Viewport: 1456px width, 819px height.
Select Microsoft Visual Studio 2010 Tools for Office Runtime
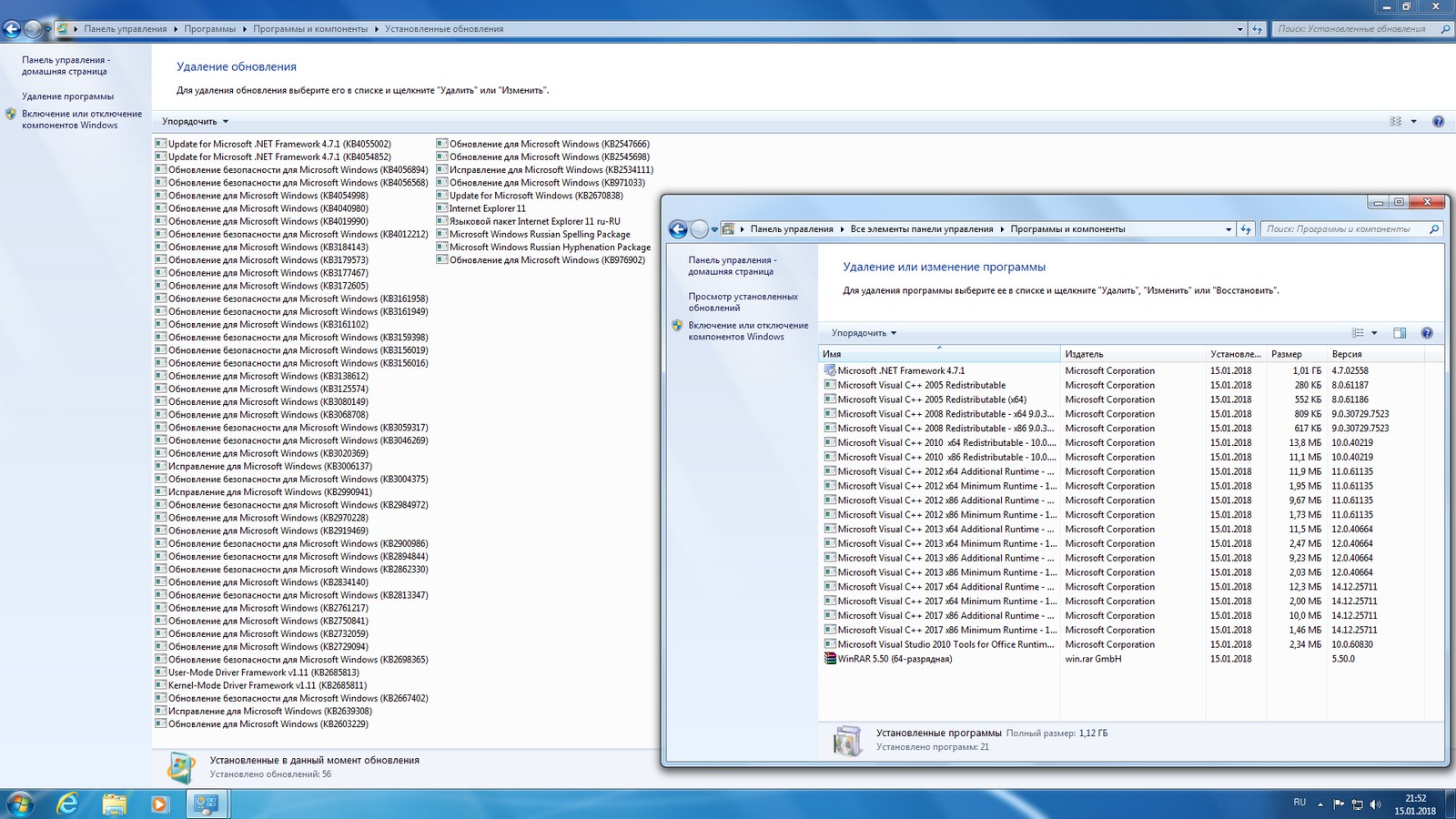pos(1132,644)
